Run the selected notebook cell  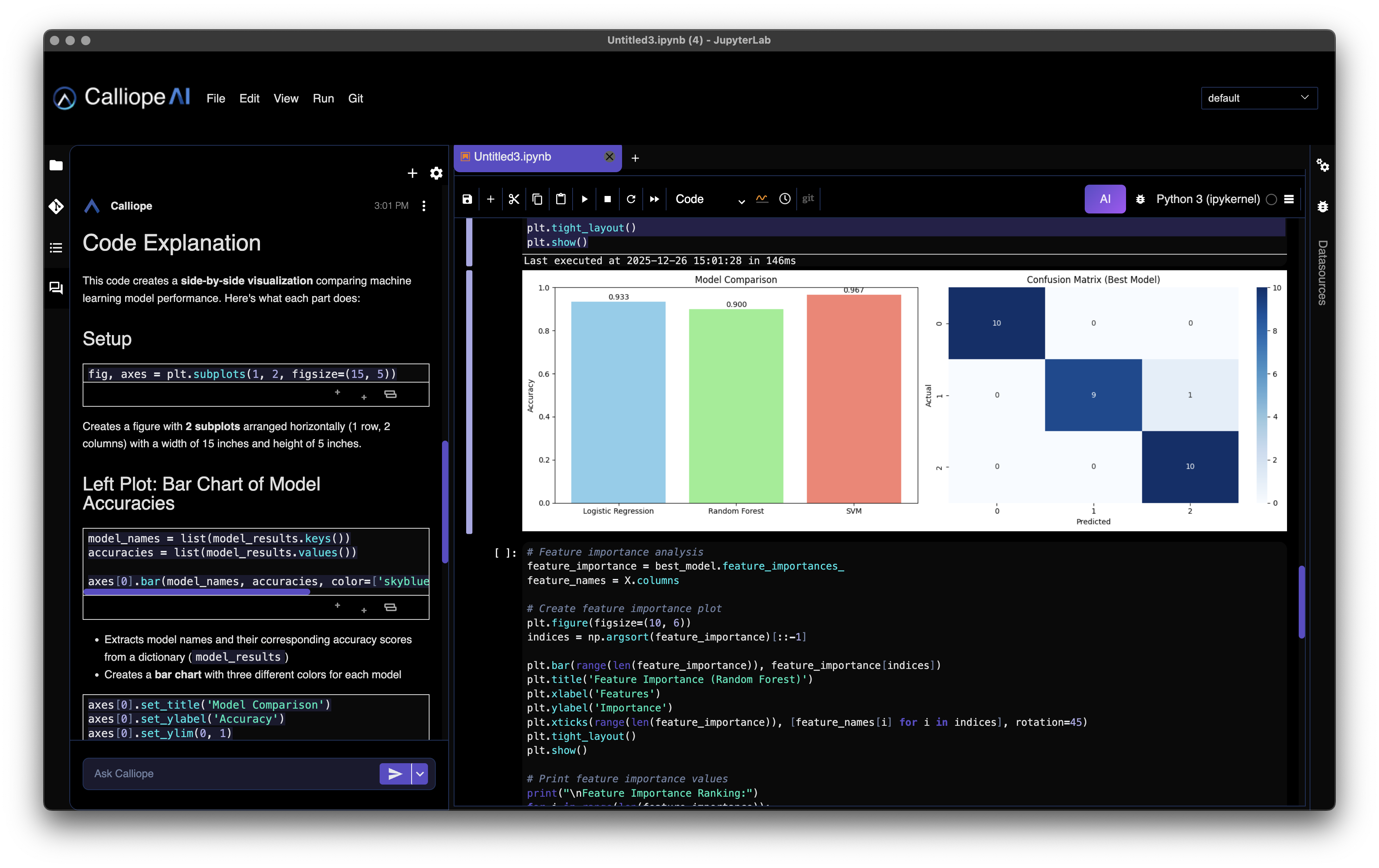tap(584, 199)
